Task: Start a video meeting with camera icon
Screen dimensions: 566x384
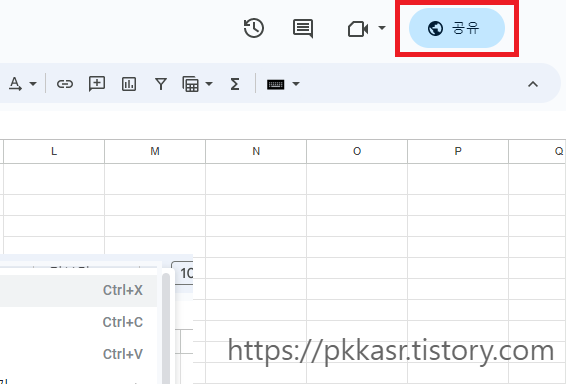Action: (x=358, y=29)
